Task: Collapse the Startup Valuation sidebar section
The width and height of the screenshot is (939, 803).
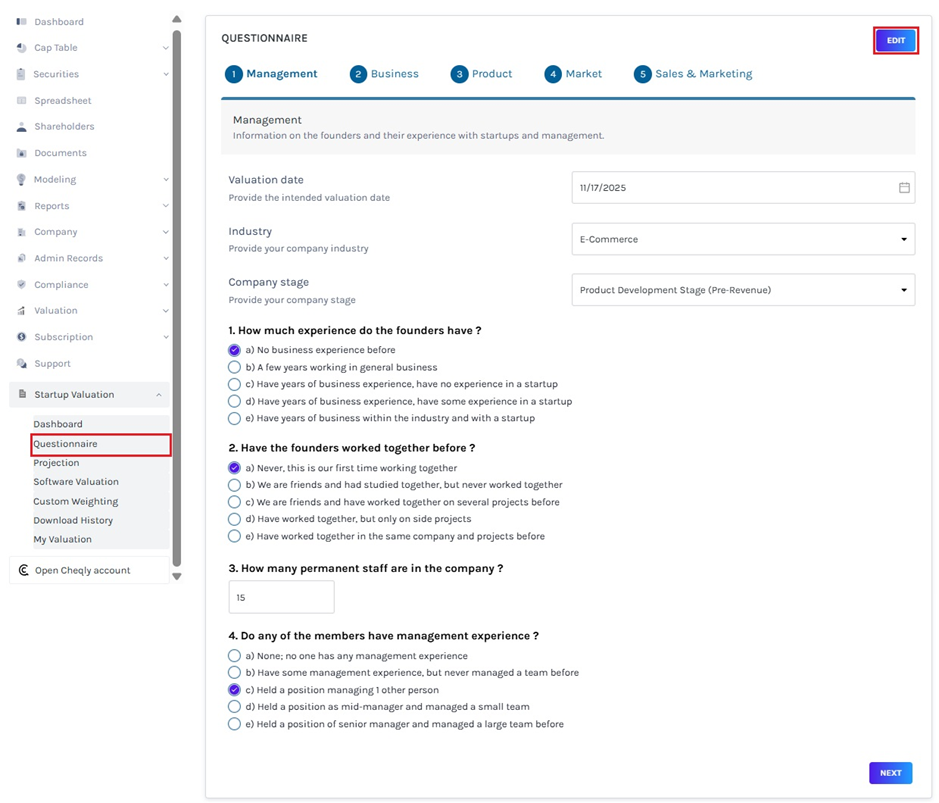Action: [x=159, y=395]
